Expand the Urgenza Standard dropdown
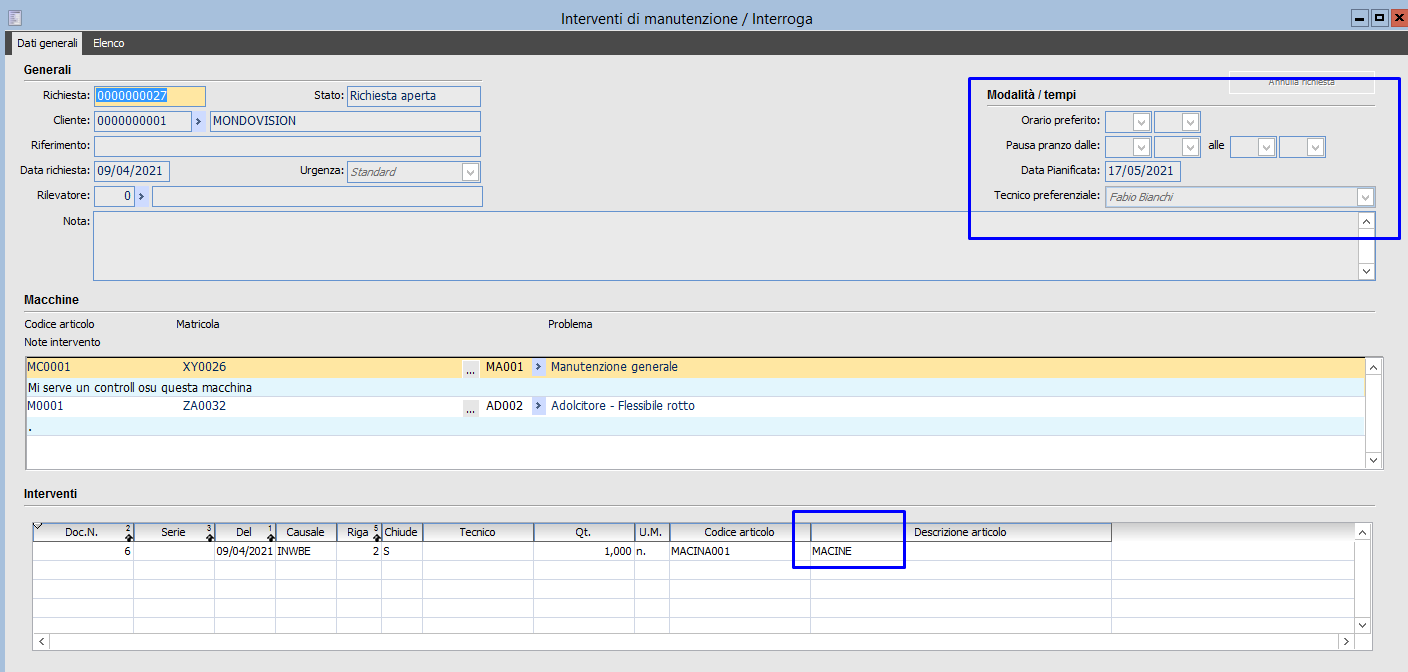 (470, 172)
